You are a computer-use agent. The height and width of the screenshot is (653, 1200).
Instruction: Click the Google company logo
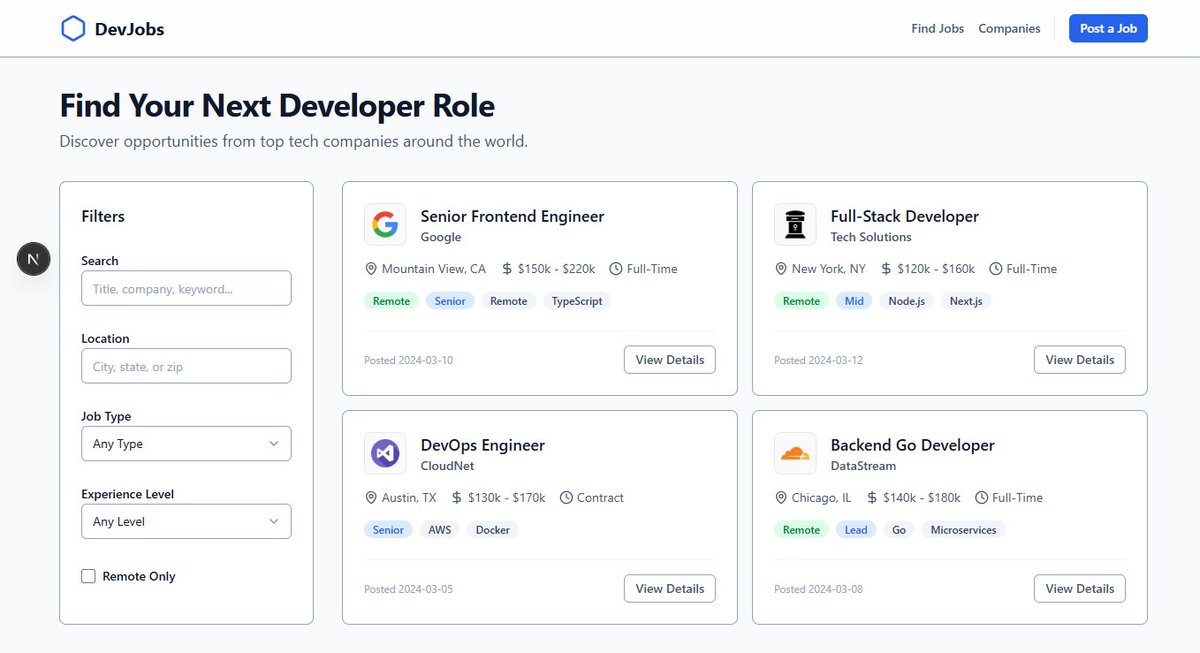click(385, 225)
